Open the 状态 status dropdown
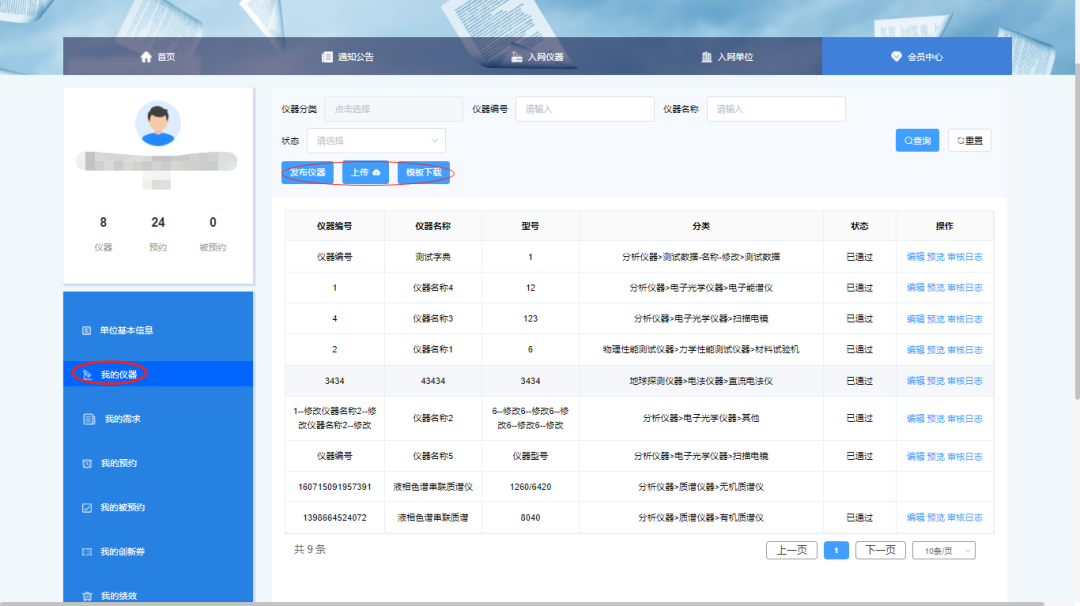The height and width of the screenshot is (606, 1080). click(376, 141)
